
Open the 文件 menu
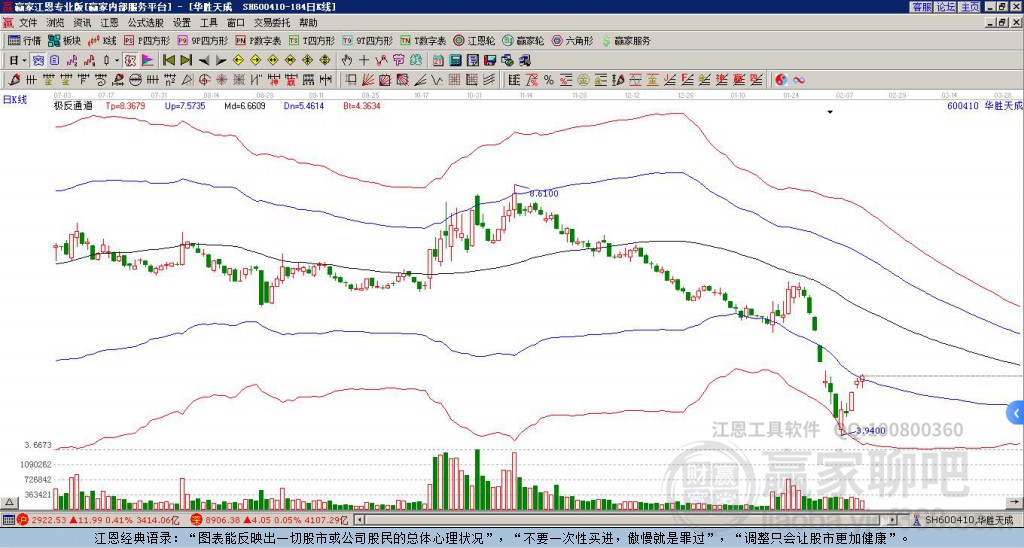pyautogui.click(x=27, y=23)
